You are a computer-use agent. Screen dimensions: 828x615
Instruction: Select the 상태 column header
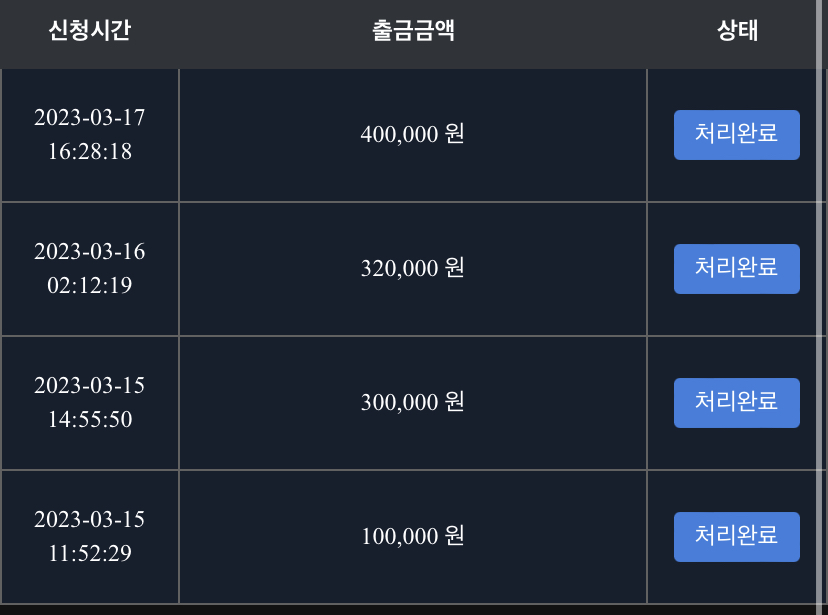click(737, 30)
